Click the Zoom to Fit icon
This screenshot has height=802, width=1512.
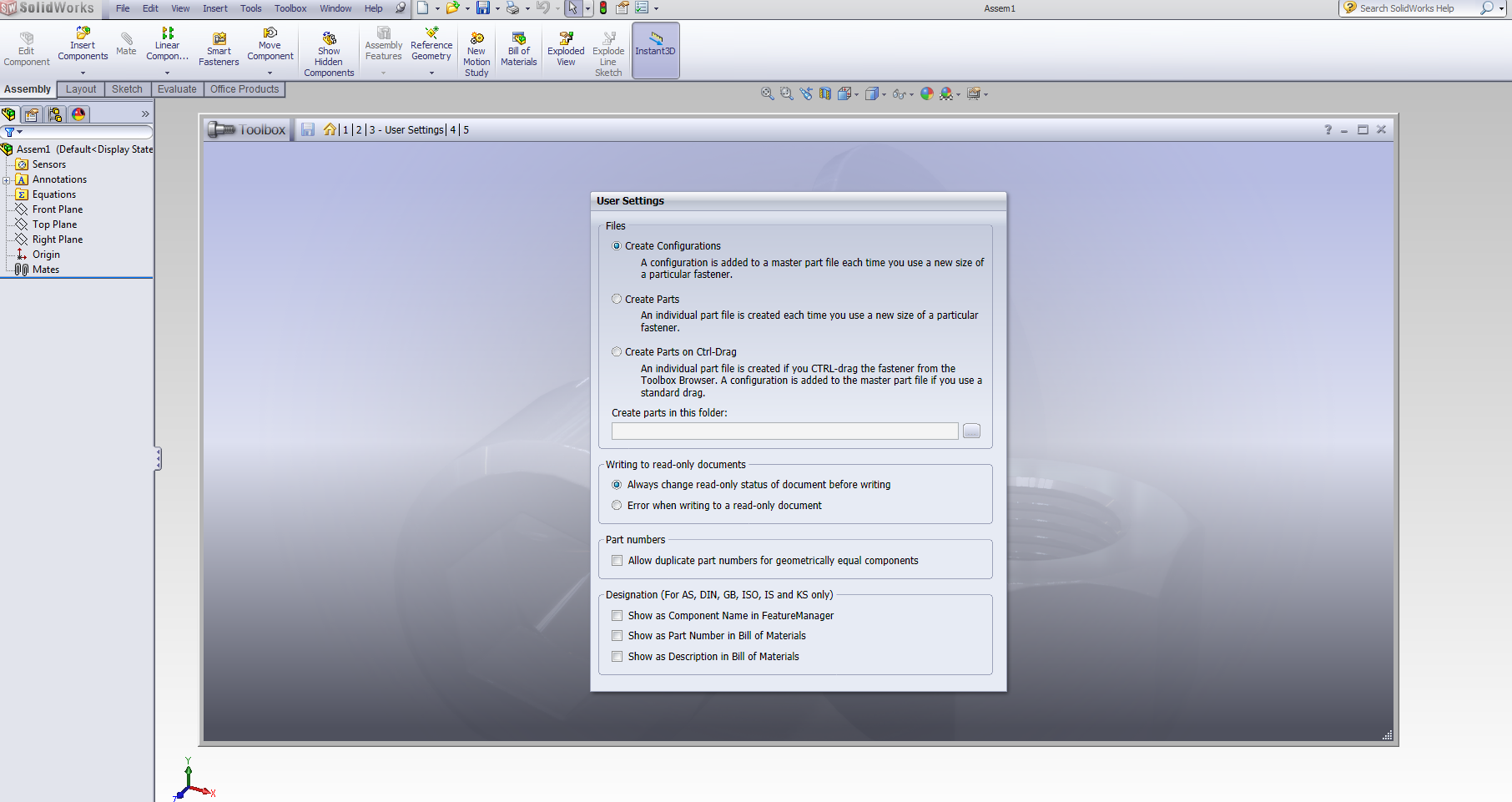(x=767, y=93)
